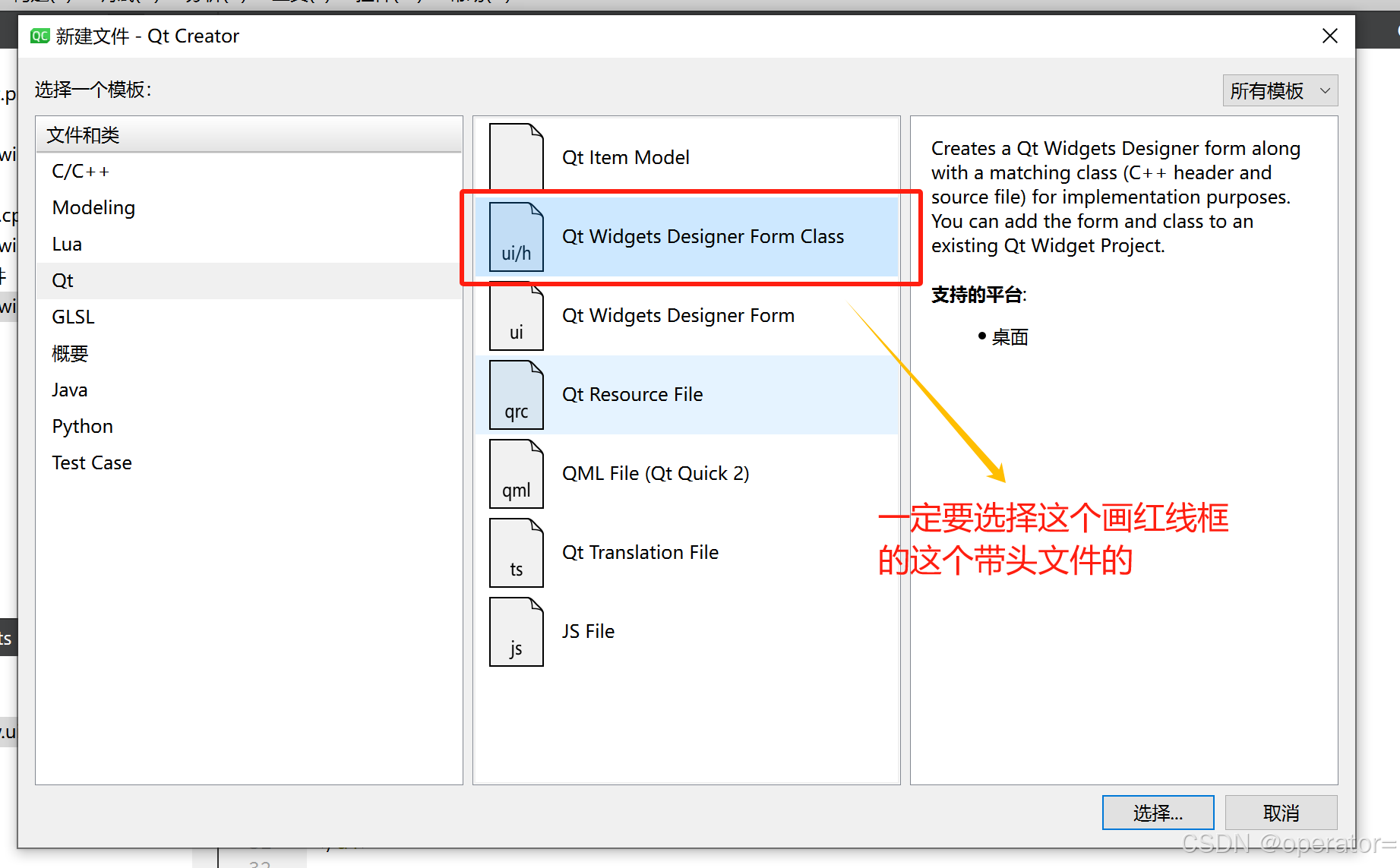The width and height of the screenshot is (1400, 868).
Task: Click the qml file icon
Action: click(x=517, y=474)
